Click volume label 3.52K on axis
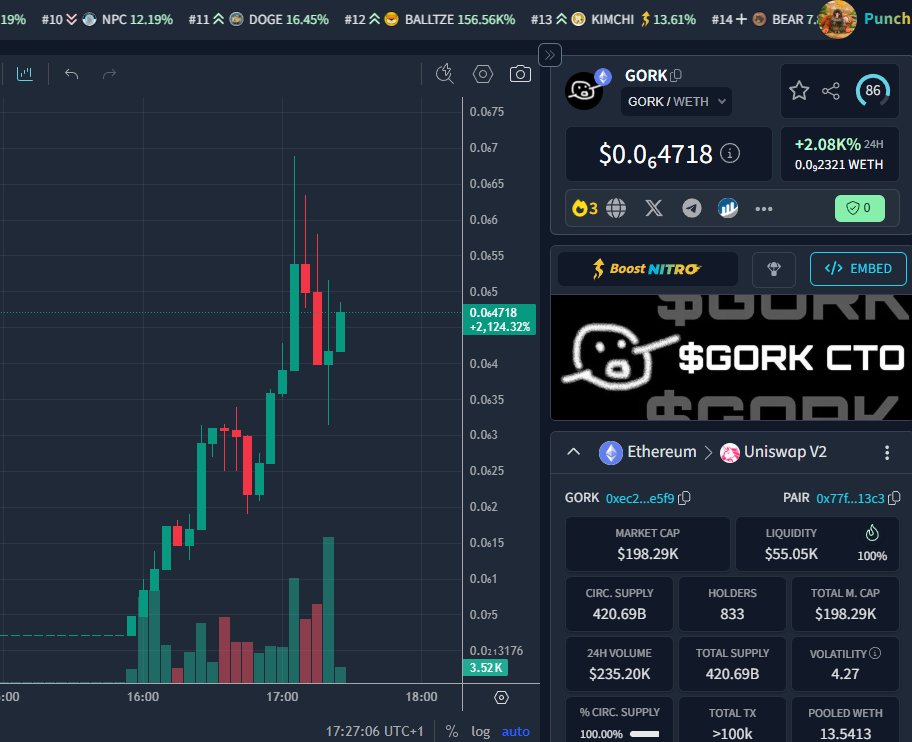The height and width of the screenshot is (742, 912). tap(485, 668)
